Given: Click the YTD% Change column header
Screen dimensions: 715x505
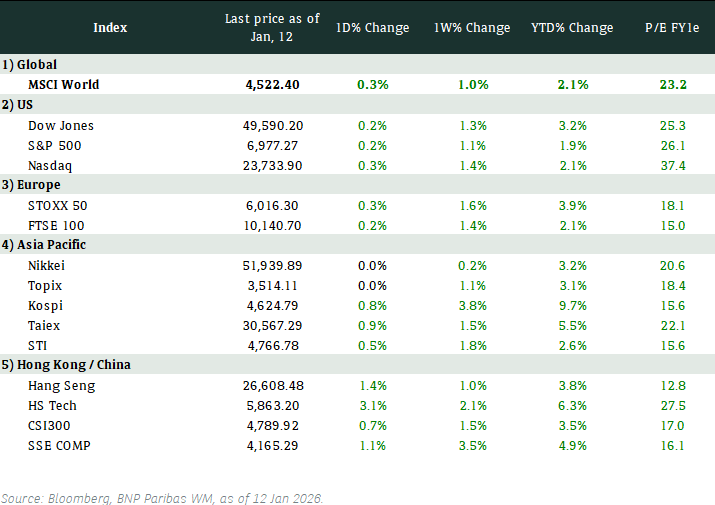Looking at the screenshot, I should (x=571, y=27).
